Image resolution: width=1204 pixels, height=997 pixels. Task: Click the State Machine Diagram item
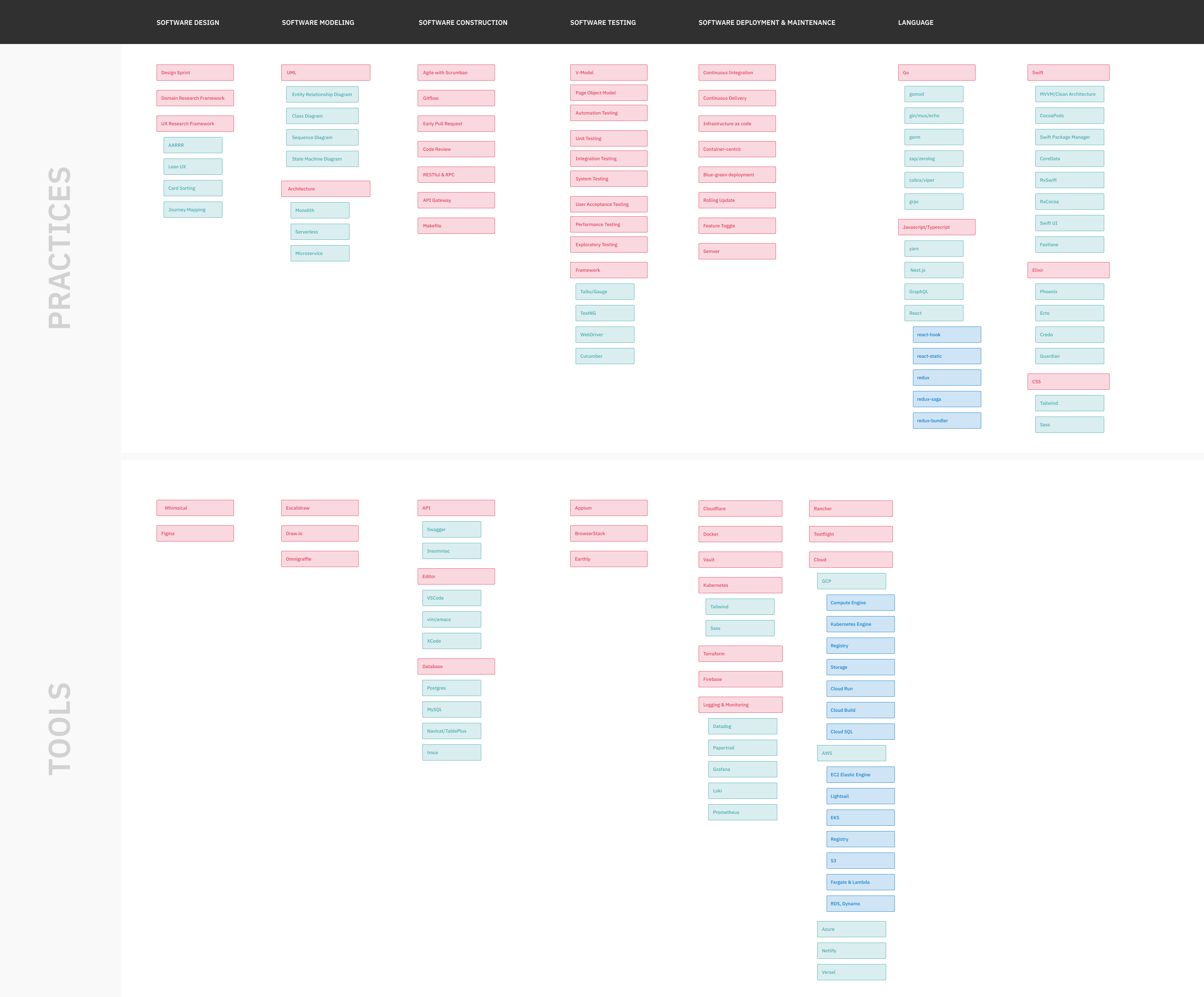tap(322, 159)
